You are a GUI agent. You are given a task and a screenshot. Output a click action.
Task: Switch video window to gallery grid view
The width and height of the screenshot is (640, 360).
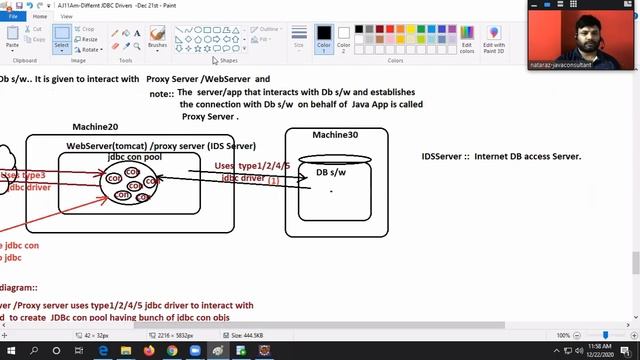pos(573,4)
